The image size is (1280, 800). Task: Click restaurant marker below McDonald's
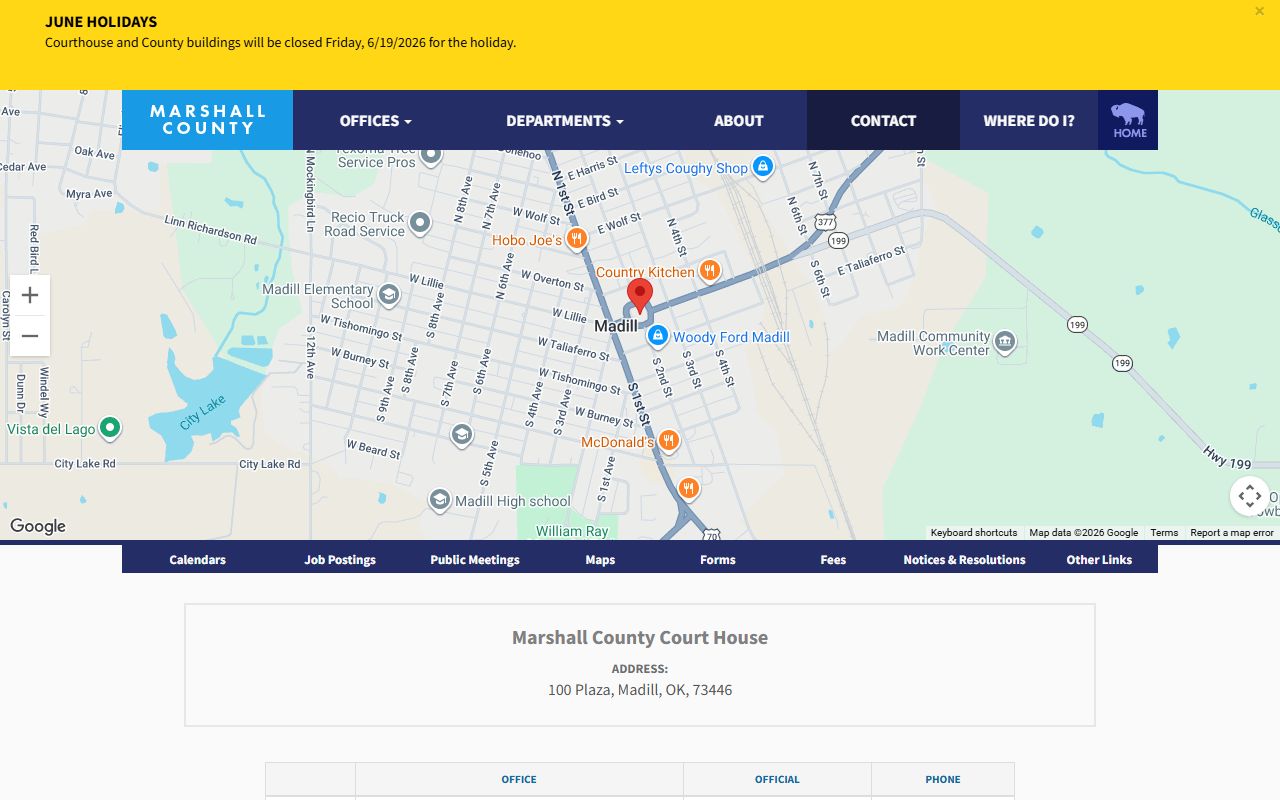688,488
